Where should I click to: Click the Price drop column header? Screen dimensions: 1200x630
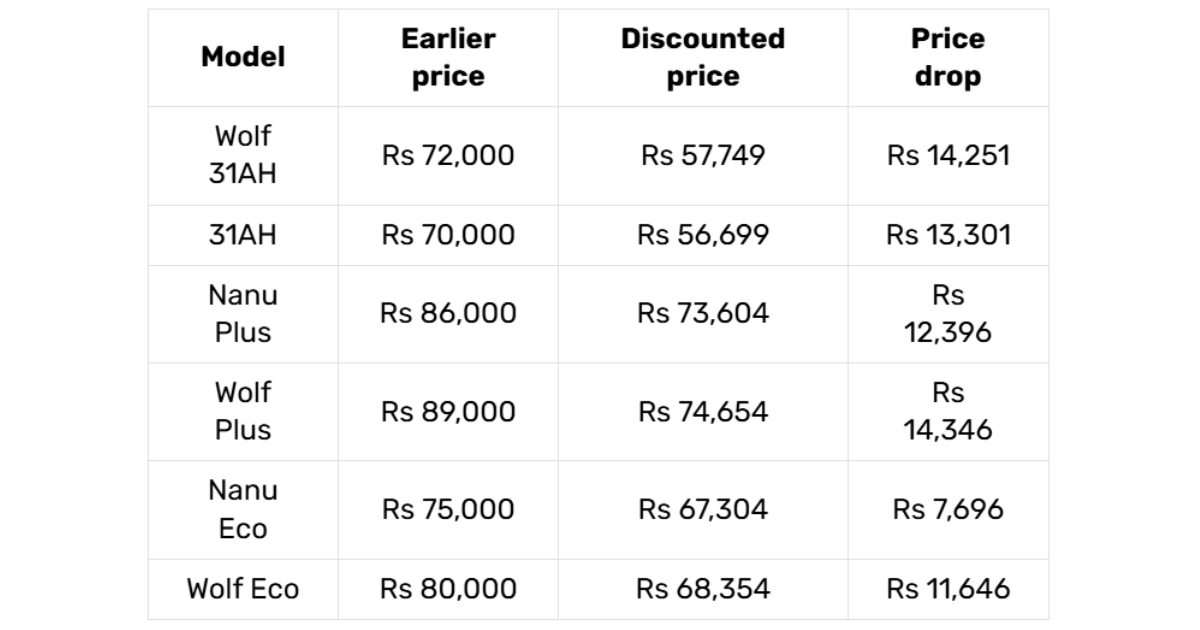click(948, 57)
